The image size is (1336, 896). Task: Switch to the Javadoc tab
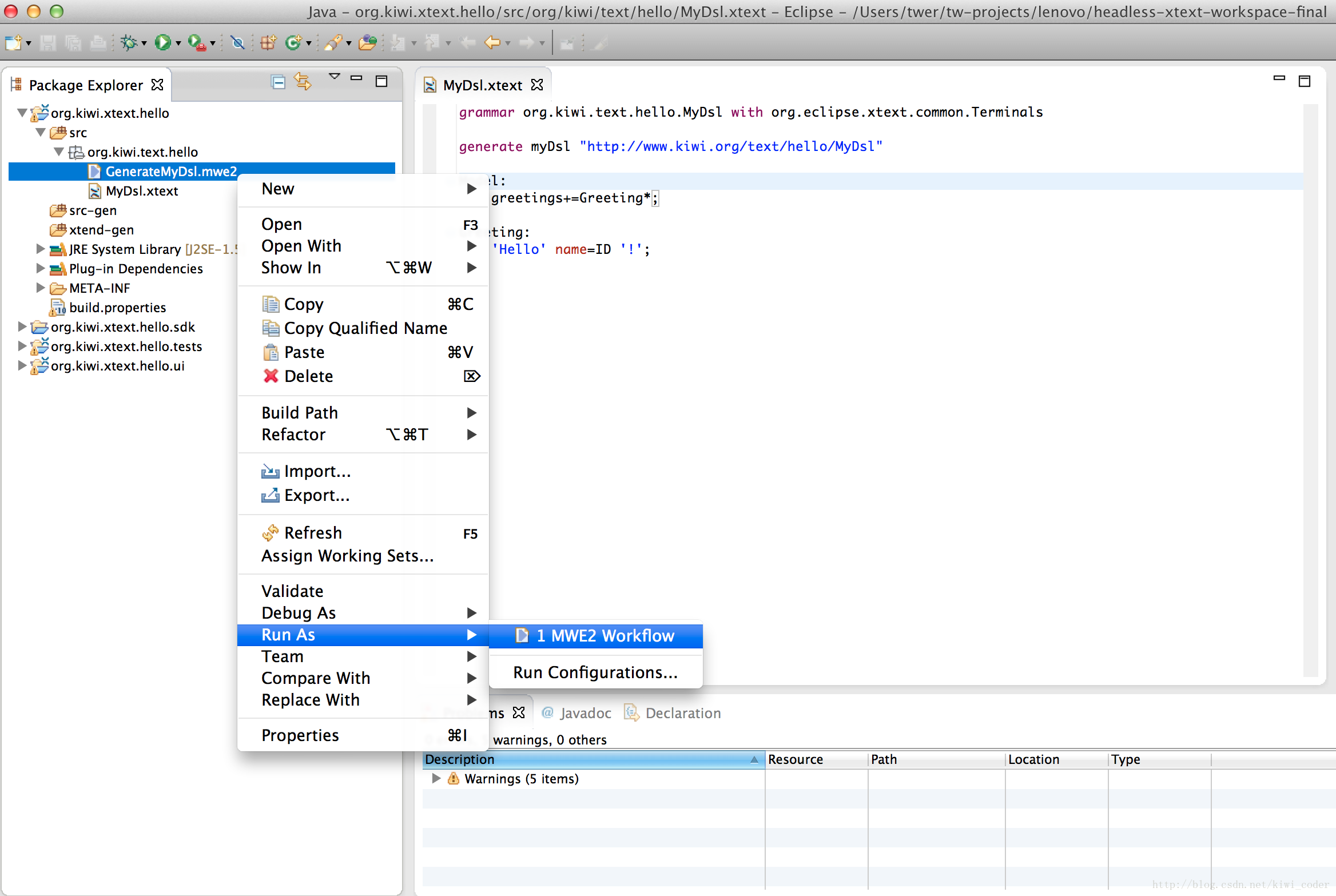(576, 713)
